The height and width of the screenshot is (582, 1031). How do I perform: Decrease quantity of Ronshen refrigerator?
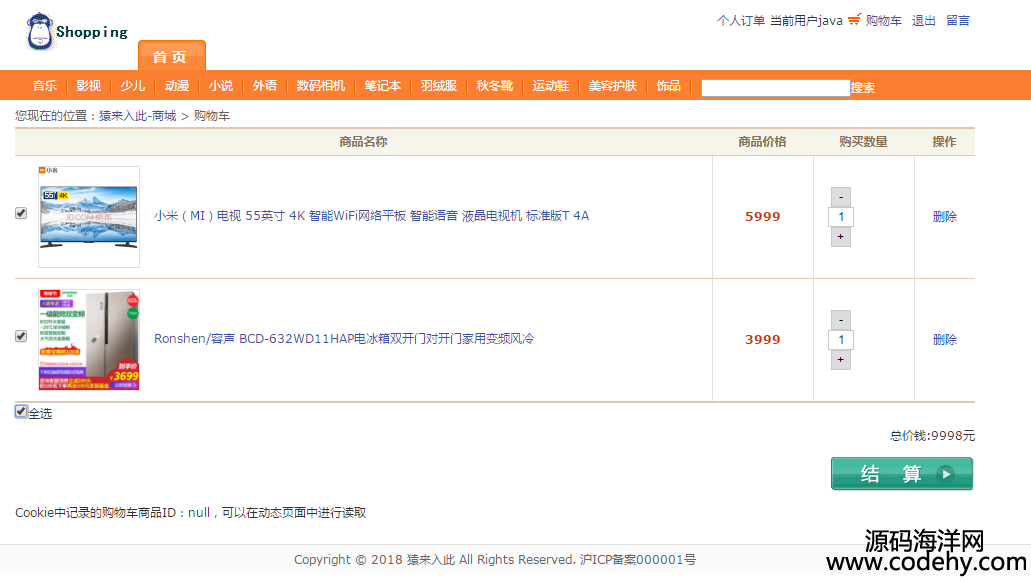(841, 320)
